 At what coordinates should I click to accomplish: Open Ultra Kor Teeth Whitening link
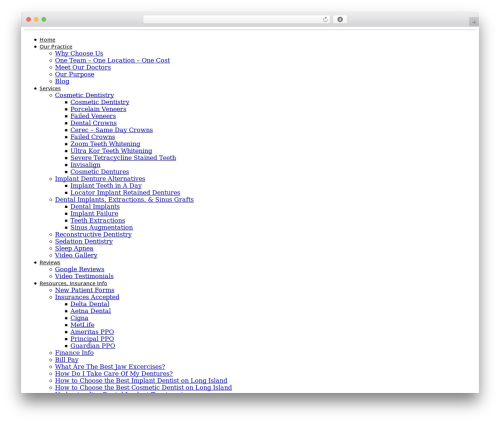coord(111,151)
